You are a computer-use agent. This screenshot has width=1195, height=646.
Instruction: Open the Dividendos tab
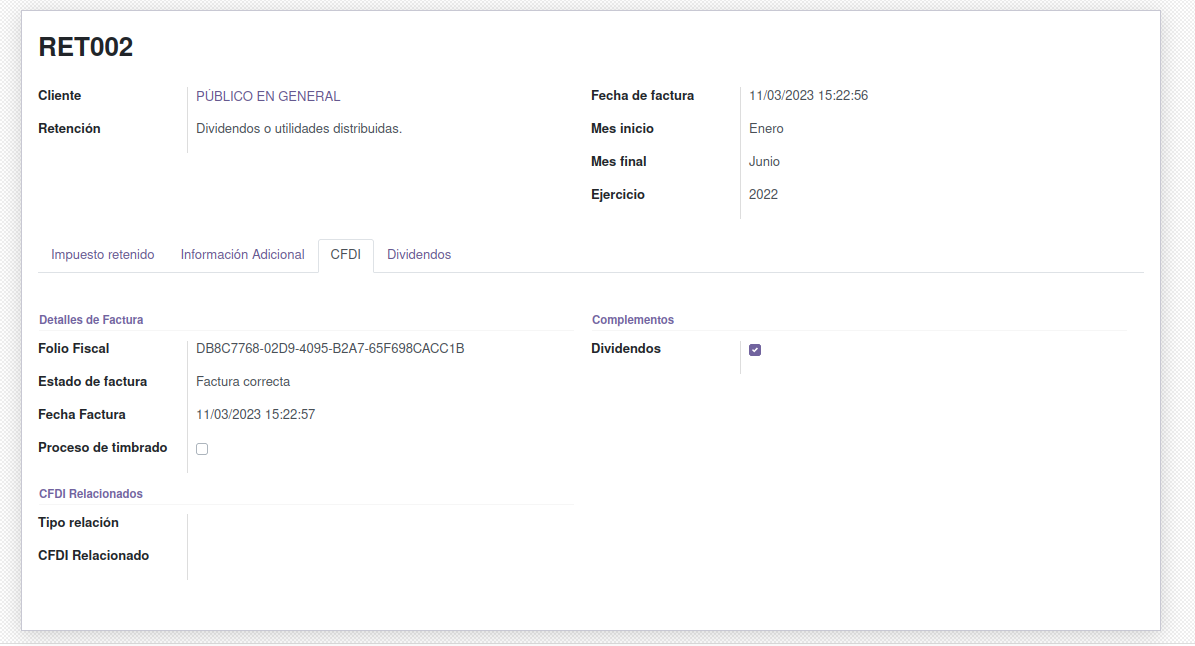(419, 255)
